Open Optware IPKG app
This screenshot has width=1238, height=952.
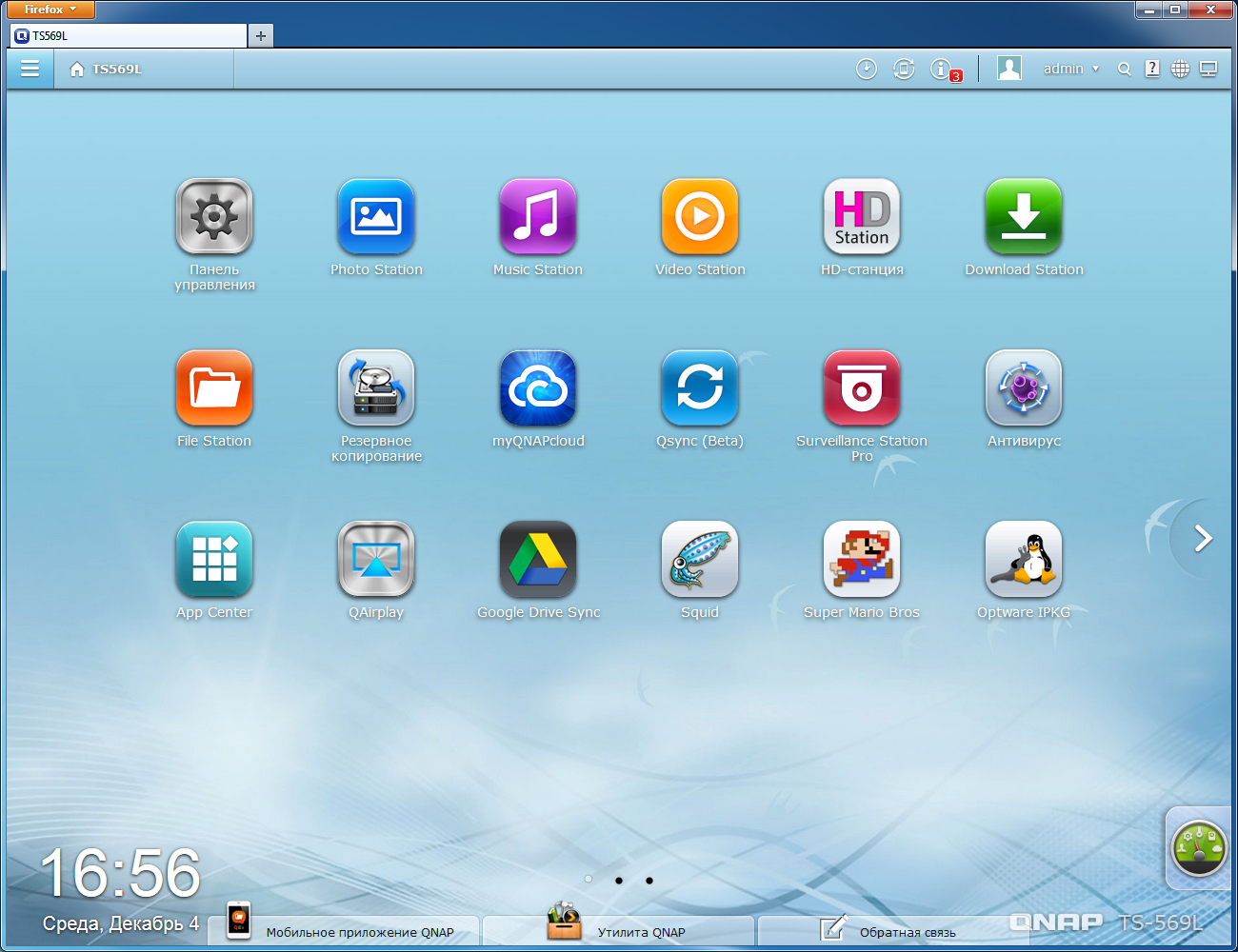click(1024, 560)
